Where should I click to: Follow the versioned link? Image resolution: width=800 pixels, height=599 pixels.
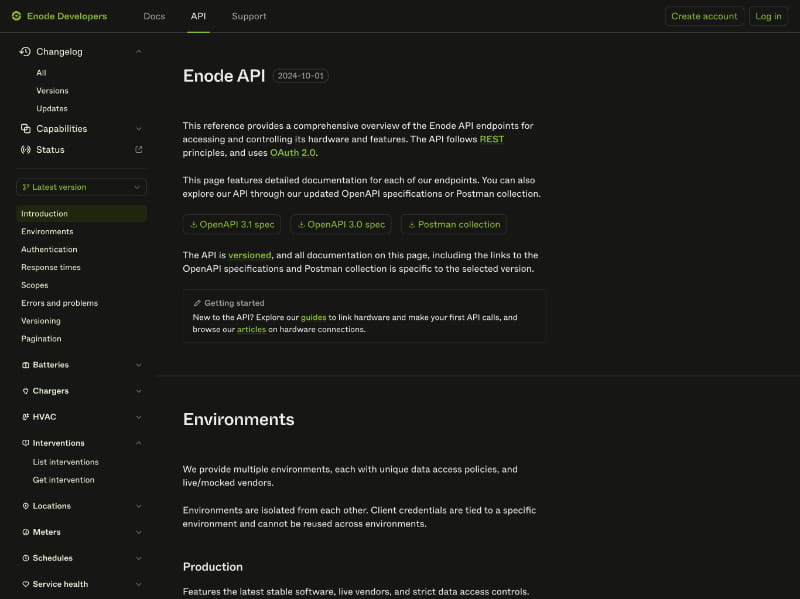point(249,255)
